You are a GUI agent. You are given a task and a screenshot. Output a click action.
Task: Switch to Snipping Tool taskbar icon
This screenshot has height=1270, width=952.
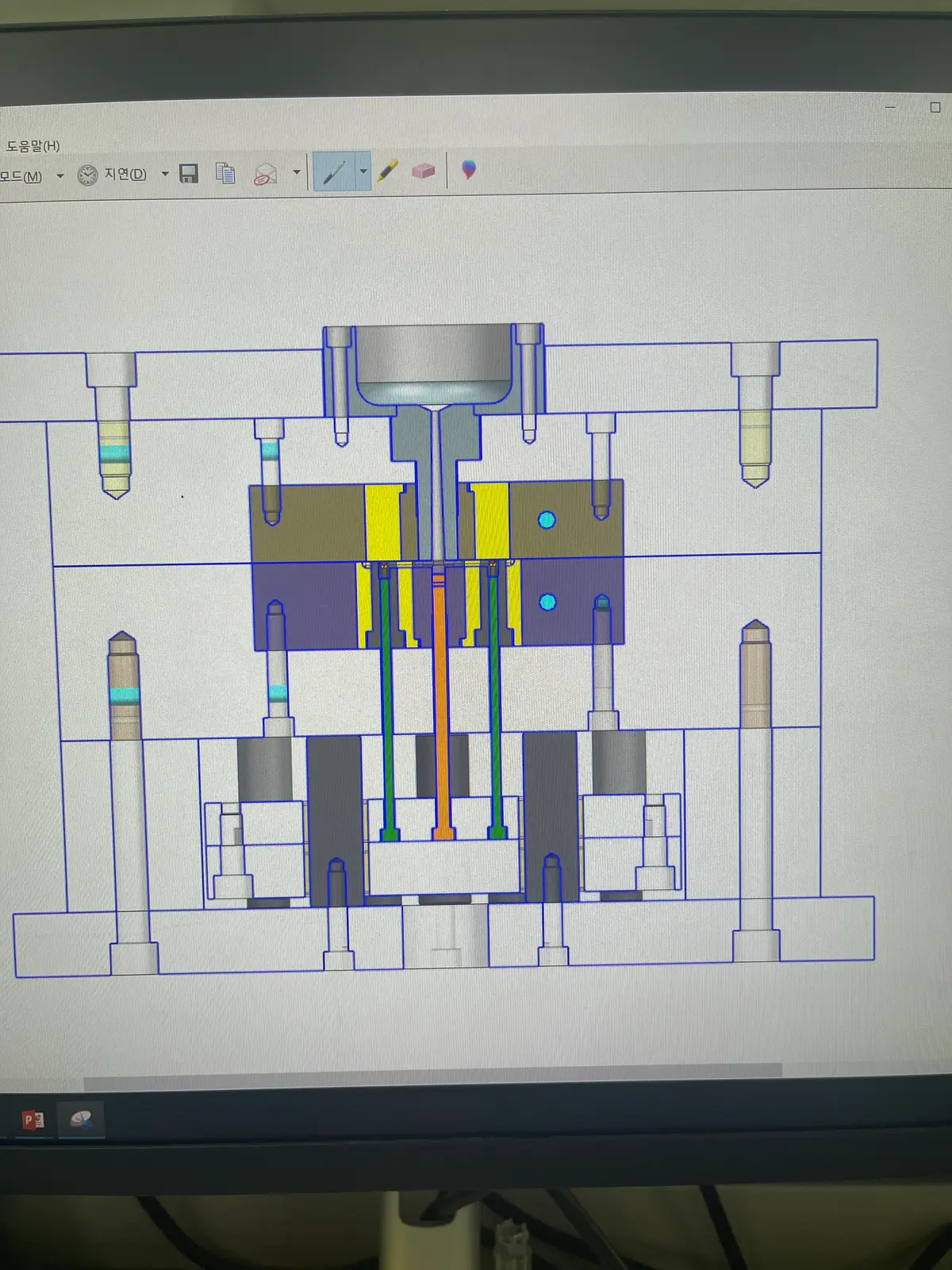(x=81, y=1119)
